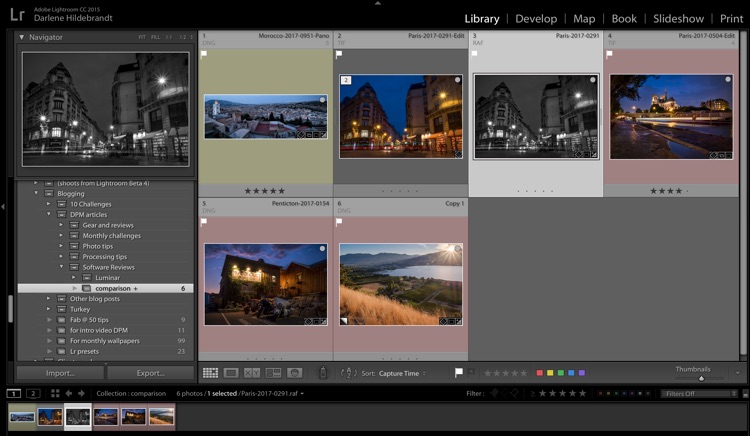Collapse the Software Reviews set
750x436 pixels.
pos(61,267)
